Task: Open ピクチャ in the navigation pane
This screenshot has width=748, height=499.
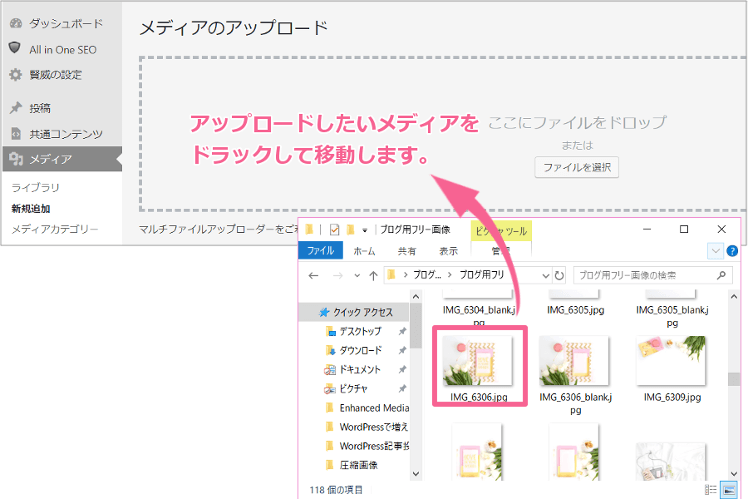Action: pyautogui.click(x=353, y=389)
